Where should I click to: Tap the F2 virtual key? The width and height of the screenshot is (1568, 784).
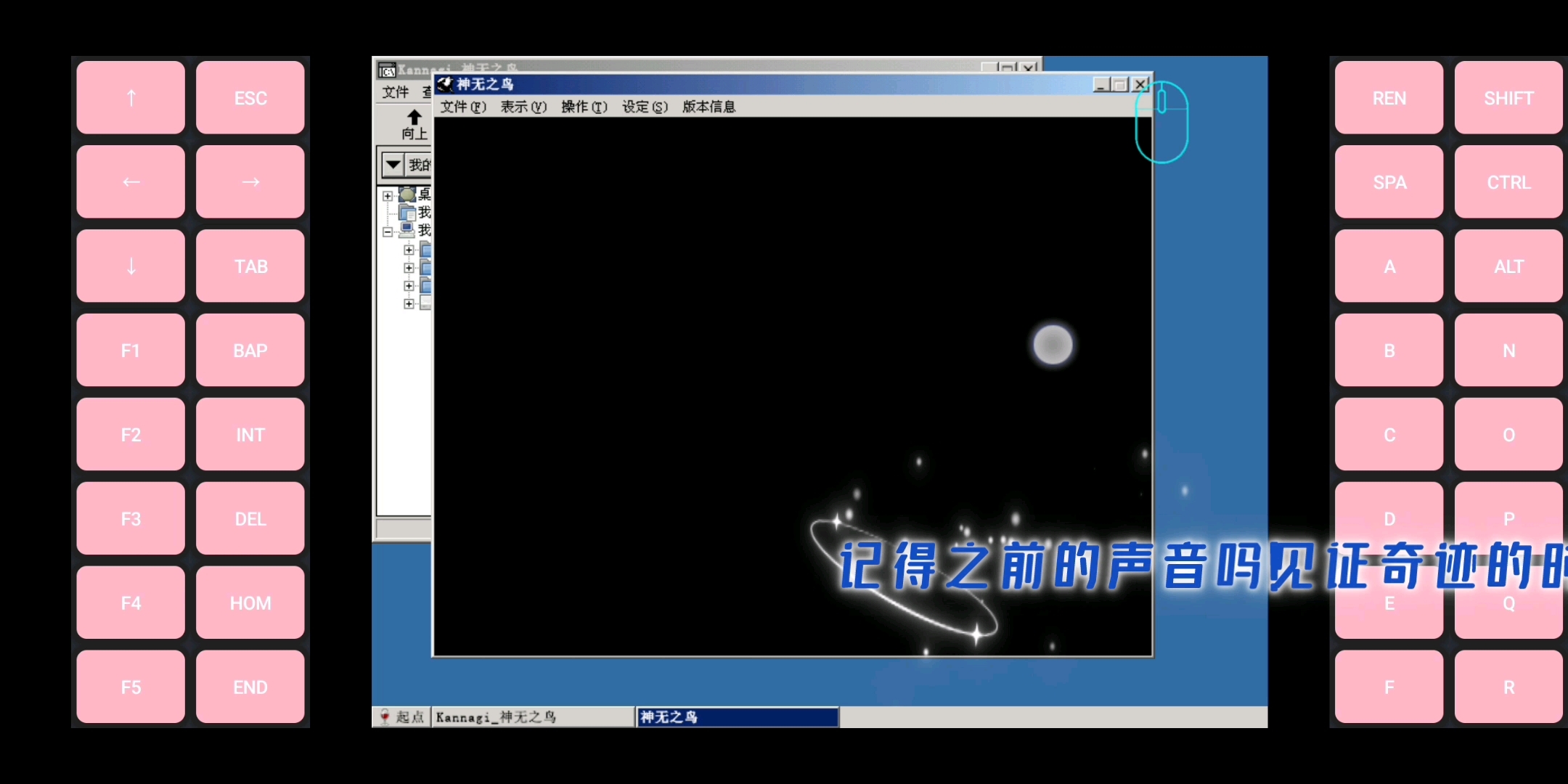point(131,434)
